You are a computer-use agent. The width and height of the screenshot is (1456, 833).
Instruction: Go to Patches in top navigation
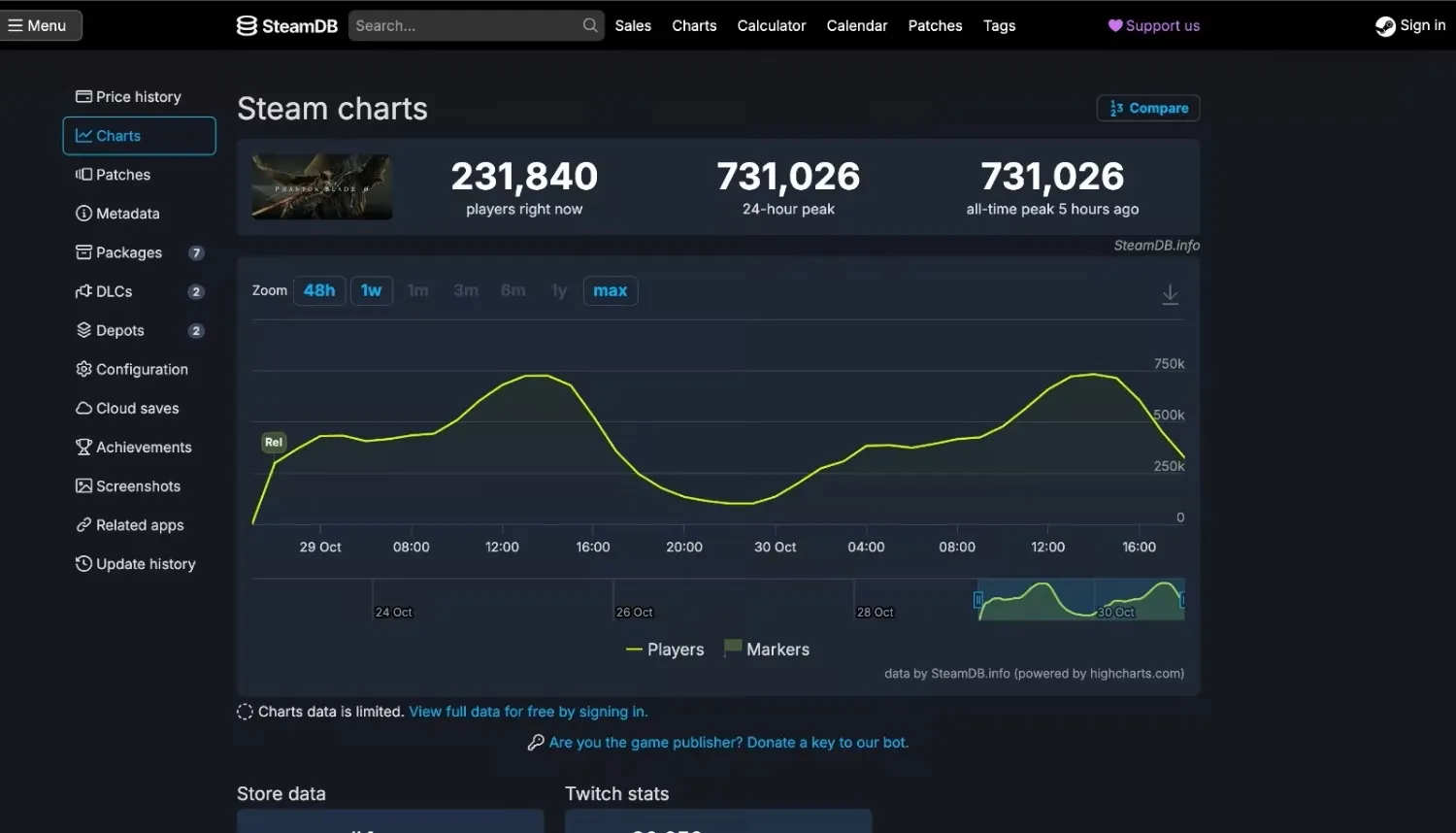tap(935, 25)
